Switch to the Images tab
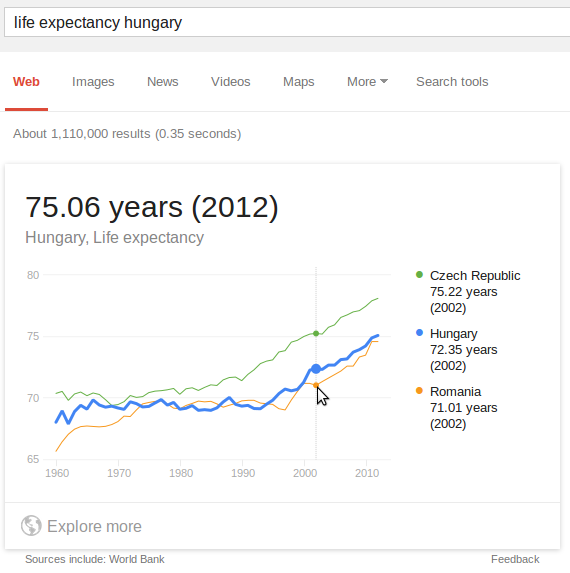 pos(93,81)
